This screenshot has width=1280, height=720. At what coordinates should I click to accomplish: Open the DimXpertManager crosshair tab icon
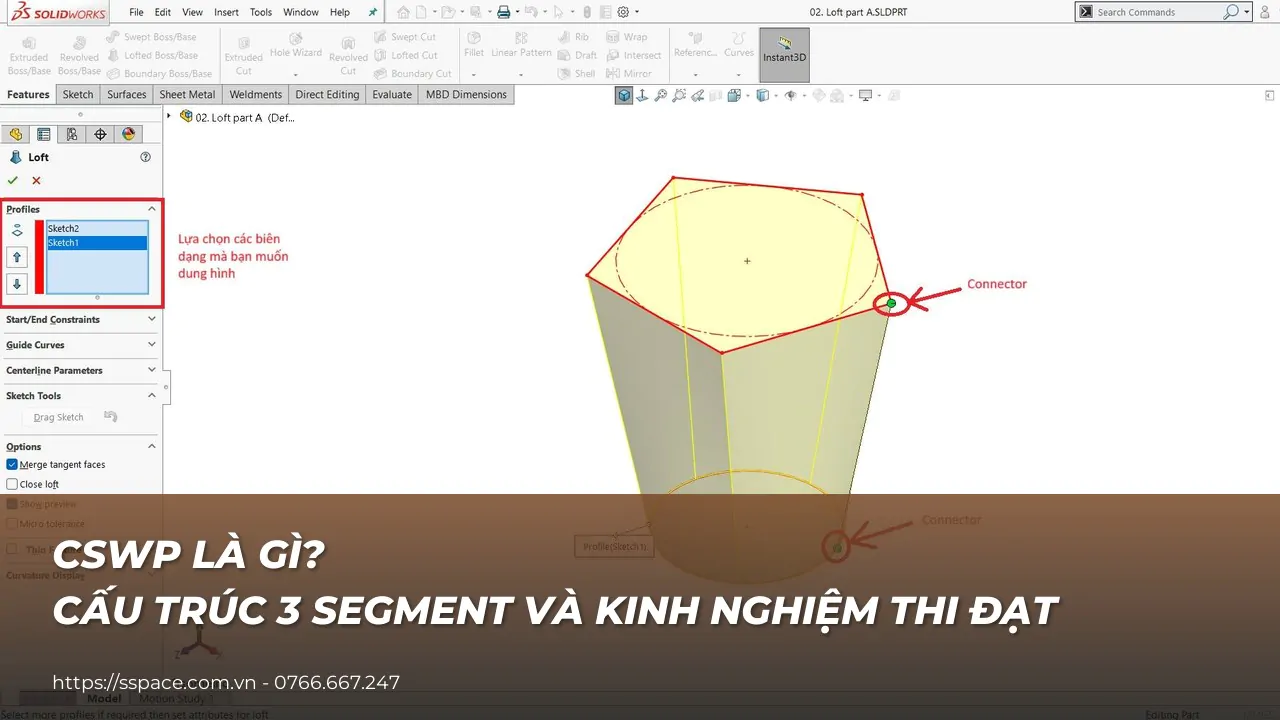click(100, 134)
